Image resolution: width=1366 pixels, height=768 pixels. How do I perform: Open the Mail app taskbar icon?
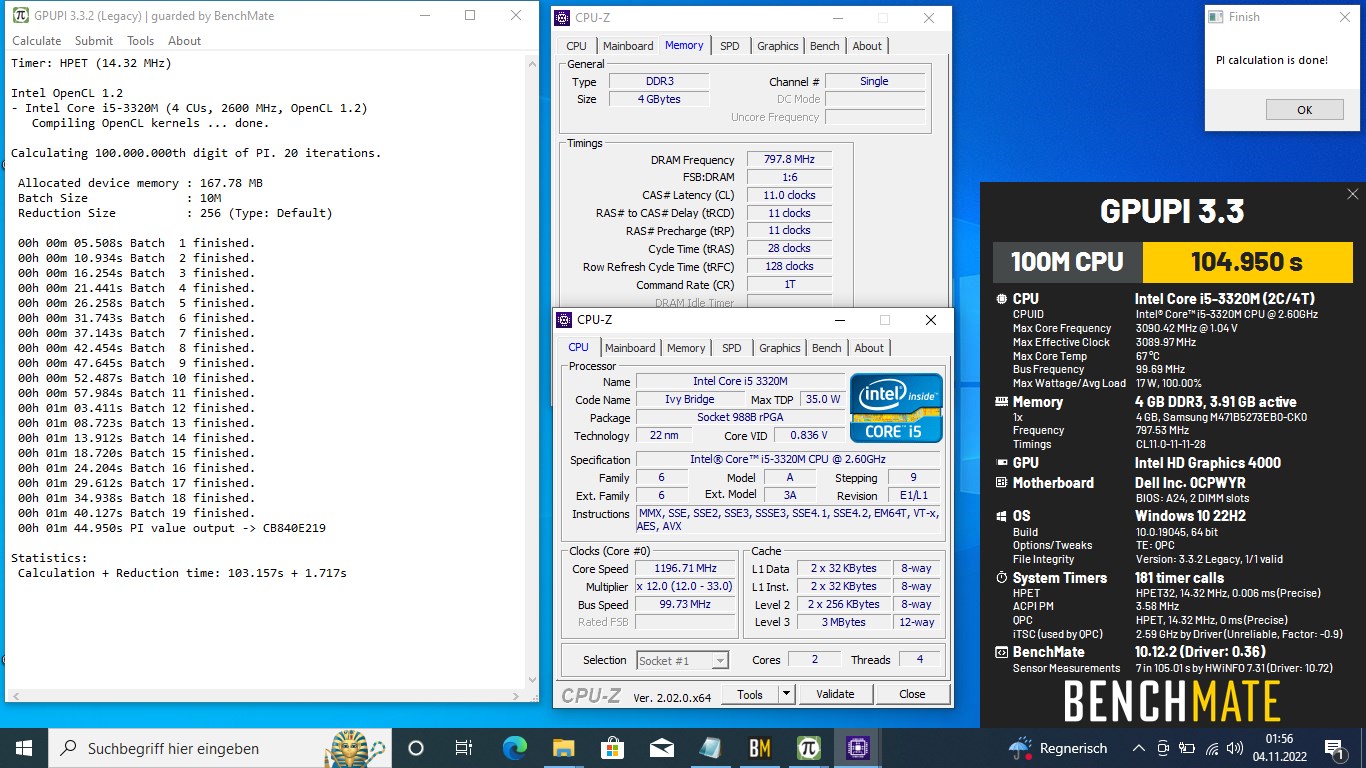(x=661, y=747)
